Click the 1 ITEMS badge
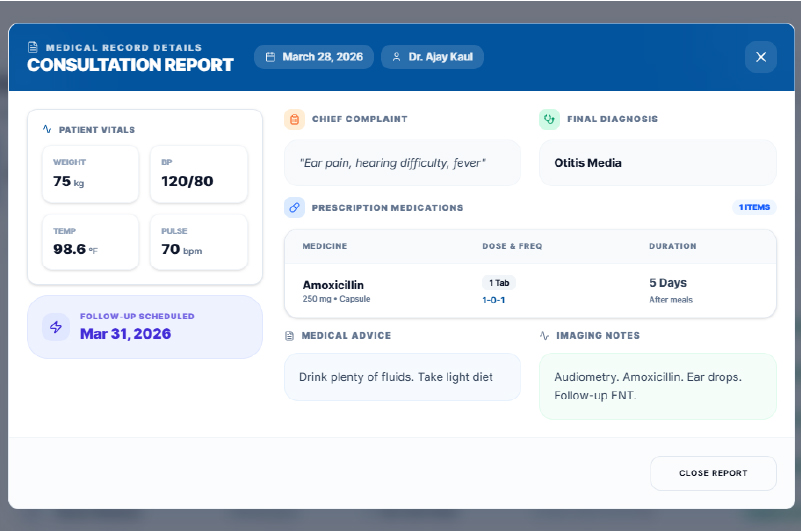Image resolution: width=801 pixels, height=531 pixels. [754, 207]
